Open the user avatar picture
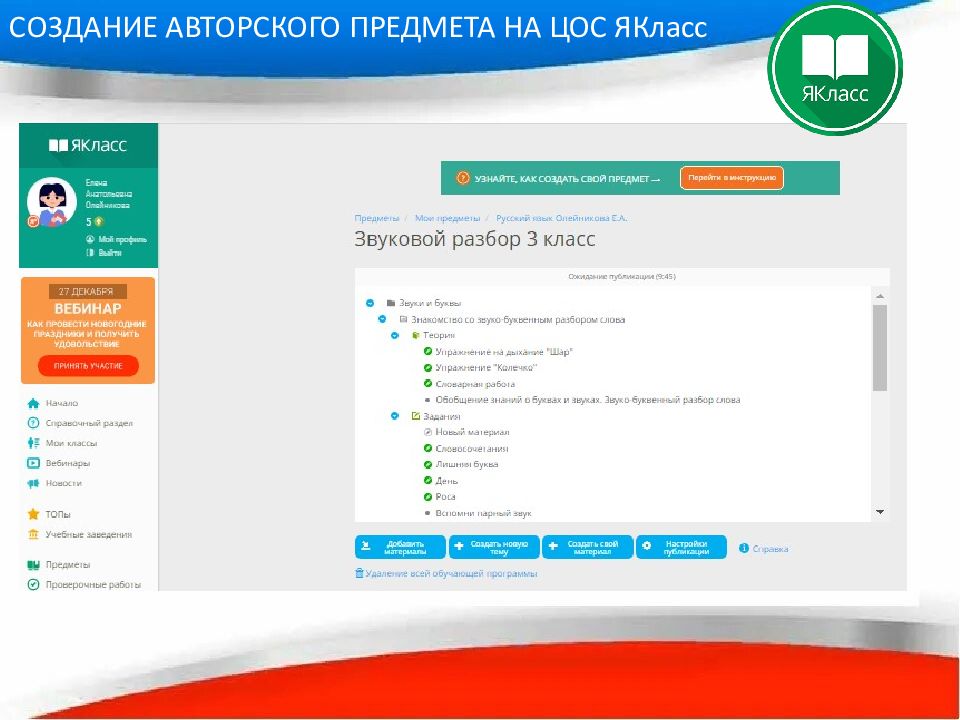 pos(51,202)
